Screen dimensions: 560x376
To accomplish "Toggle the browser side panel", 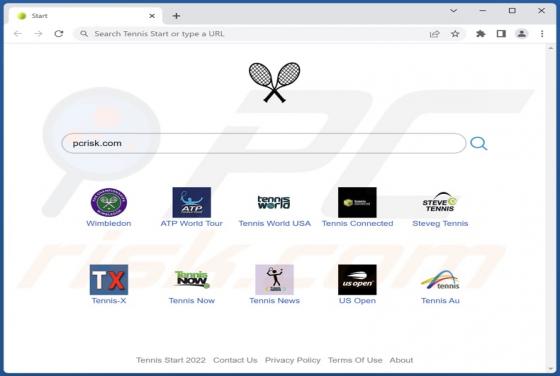I will coord(501,34).
